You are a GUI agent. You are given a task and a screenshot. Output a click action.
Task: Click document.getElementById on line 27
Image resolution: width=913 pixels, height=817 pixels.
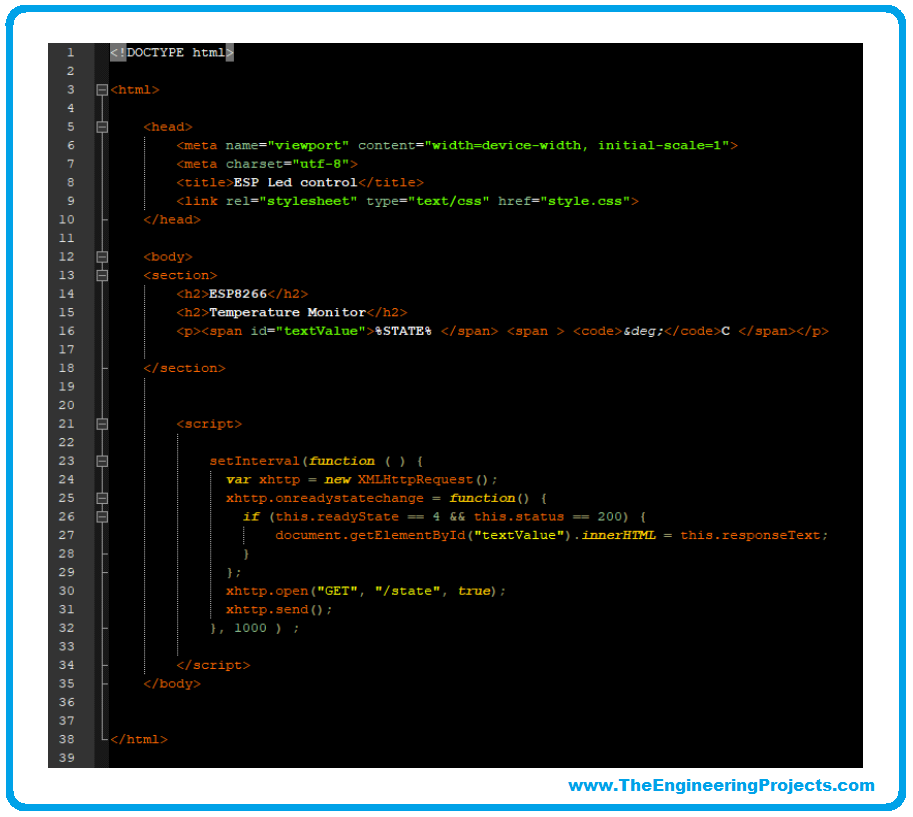[370, 536]
